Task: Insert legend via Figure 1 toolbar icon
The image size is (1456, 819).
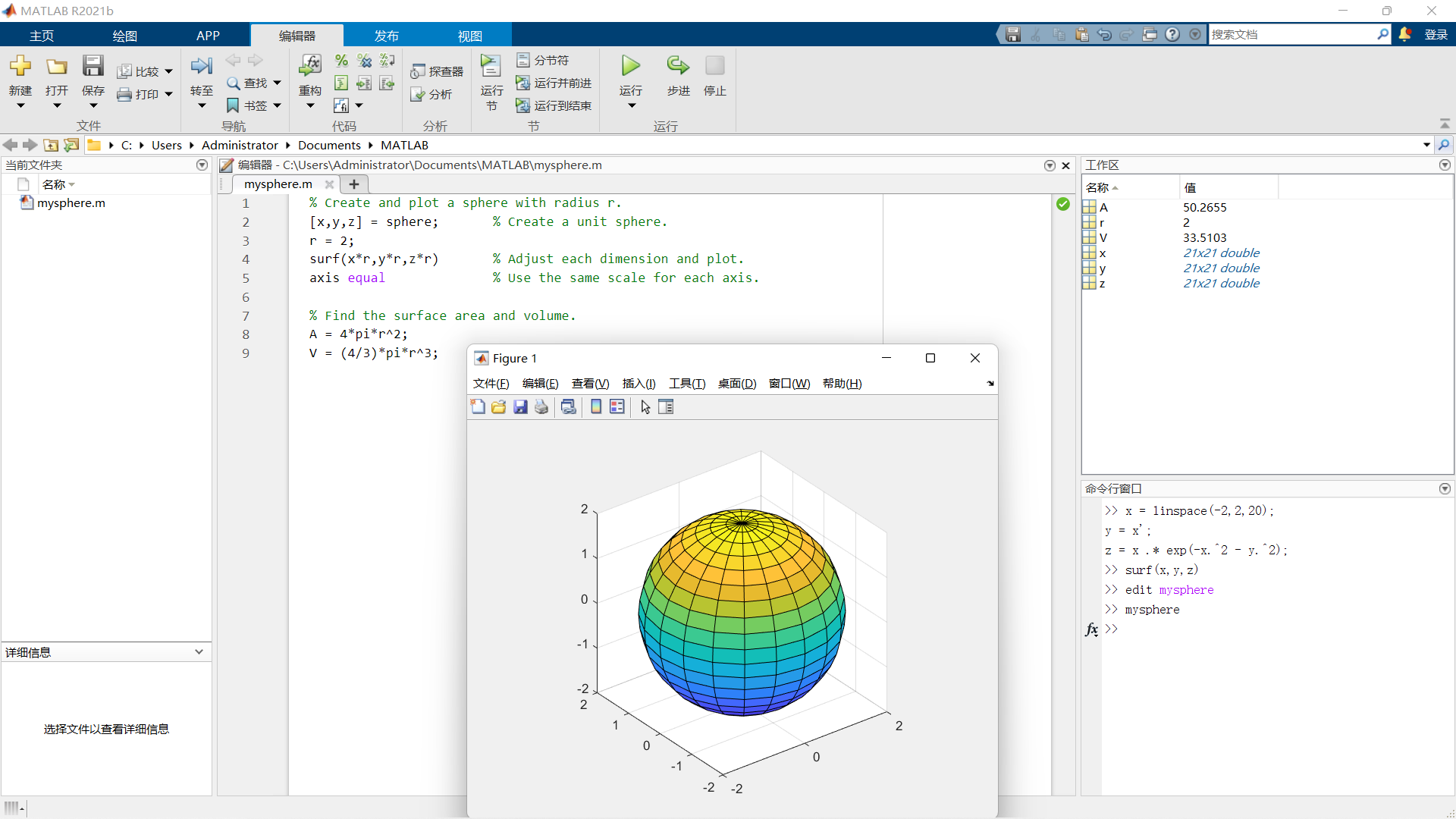Action: tap(617, 407)
